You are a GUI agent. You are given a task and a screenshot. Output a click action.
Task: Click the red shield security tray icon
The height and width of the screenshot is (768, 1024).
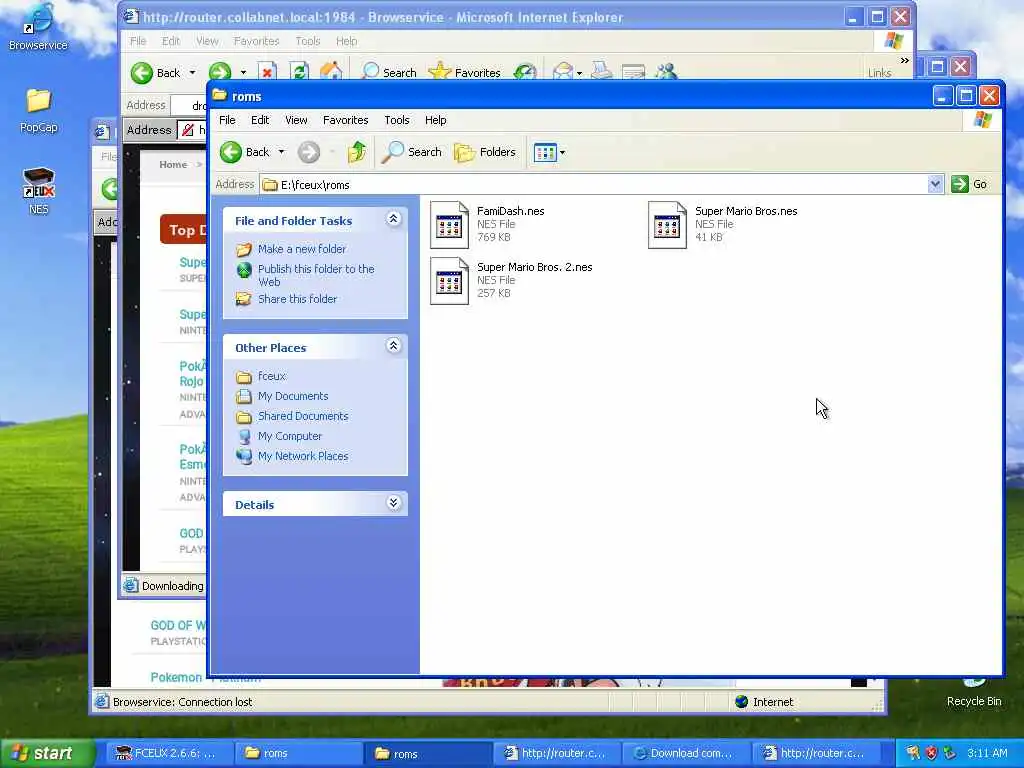pos(932,753)
